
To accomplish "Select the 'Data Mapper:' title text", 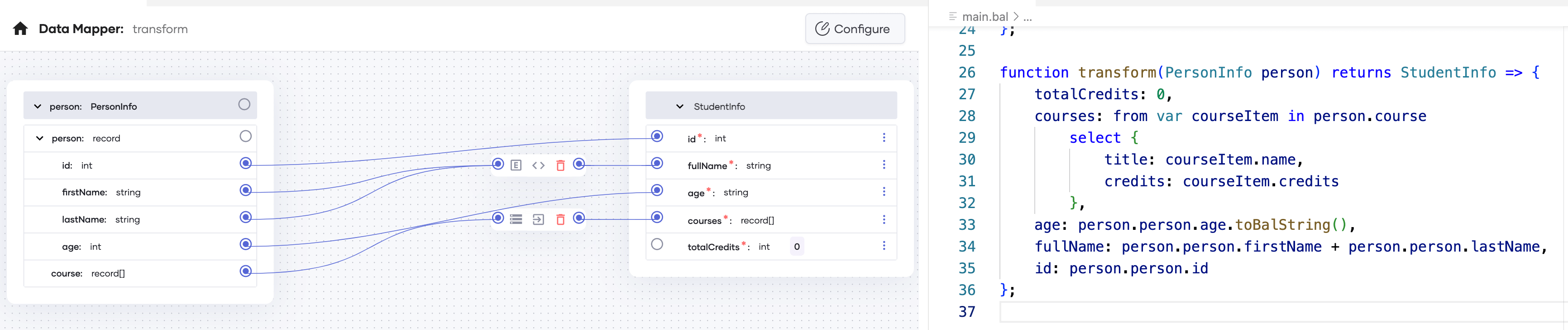I will pyautogui.click(x=81, y=29).
